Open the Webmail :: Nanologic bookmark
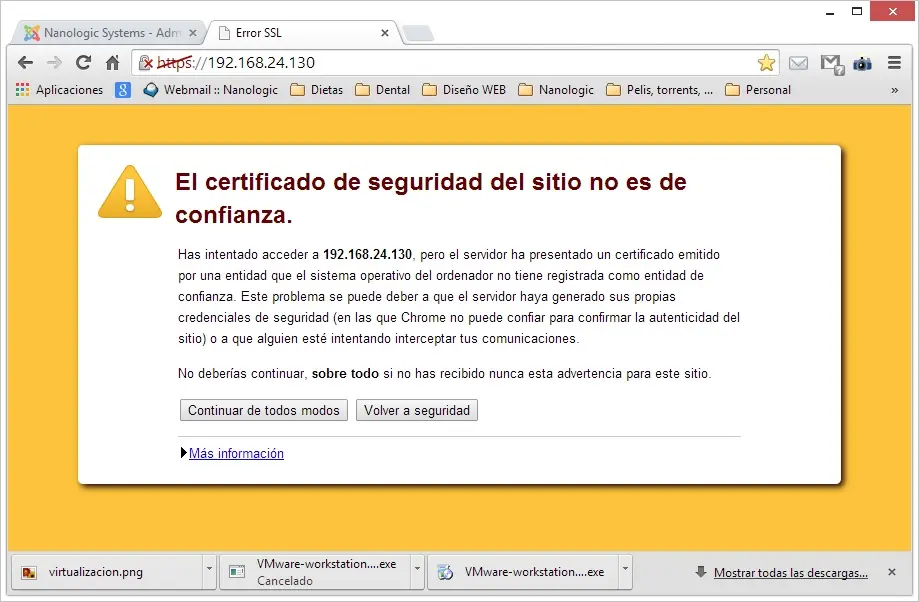The height and width of the screenshot is (602, 919). pos(210,90)
